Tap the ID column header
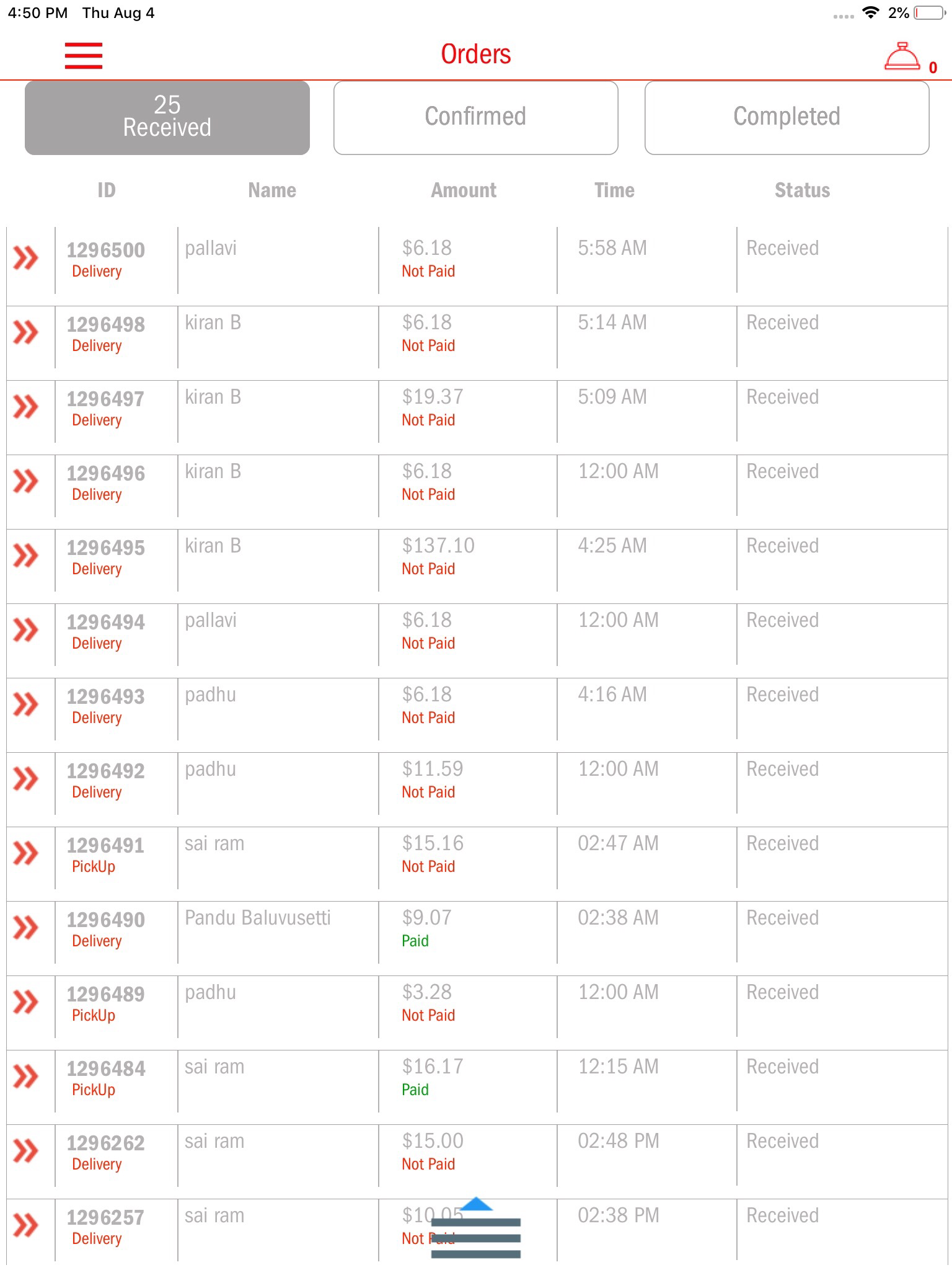This screenshot has height=1270, width=952. point(107,190)
